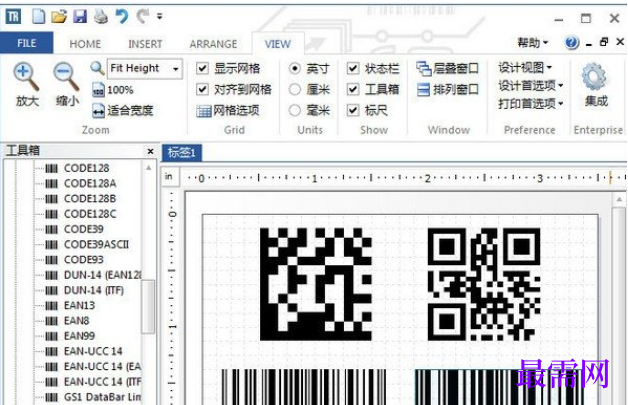
Task: Set zoom to 100%
Action: point(113,90)
